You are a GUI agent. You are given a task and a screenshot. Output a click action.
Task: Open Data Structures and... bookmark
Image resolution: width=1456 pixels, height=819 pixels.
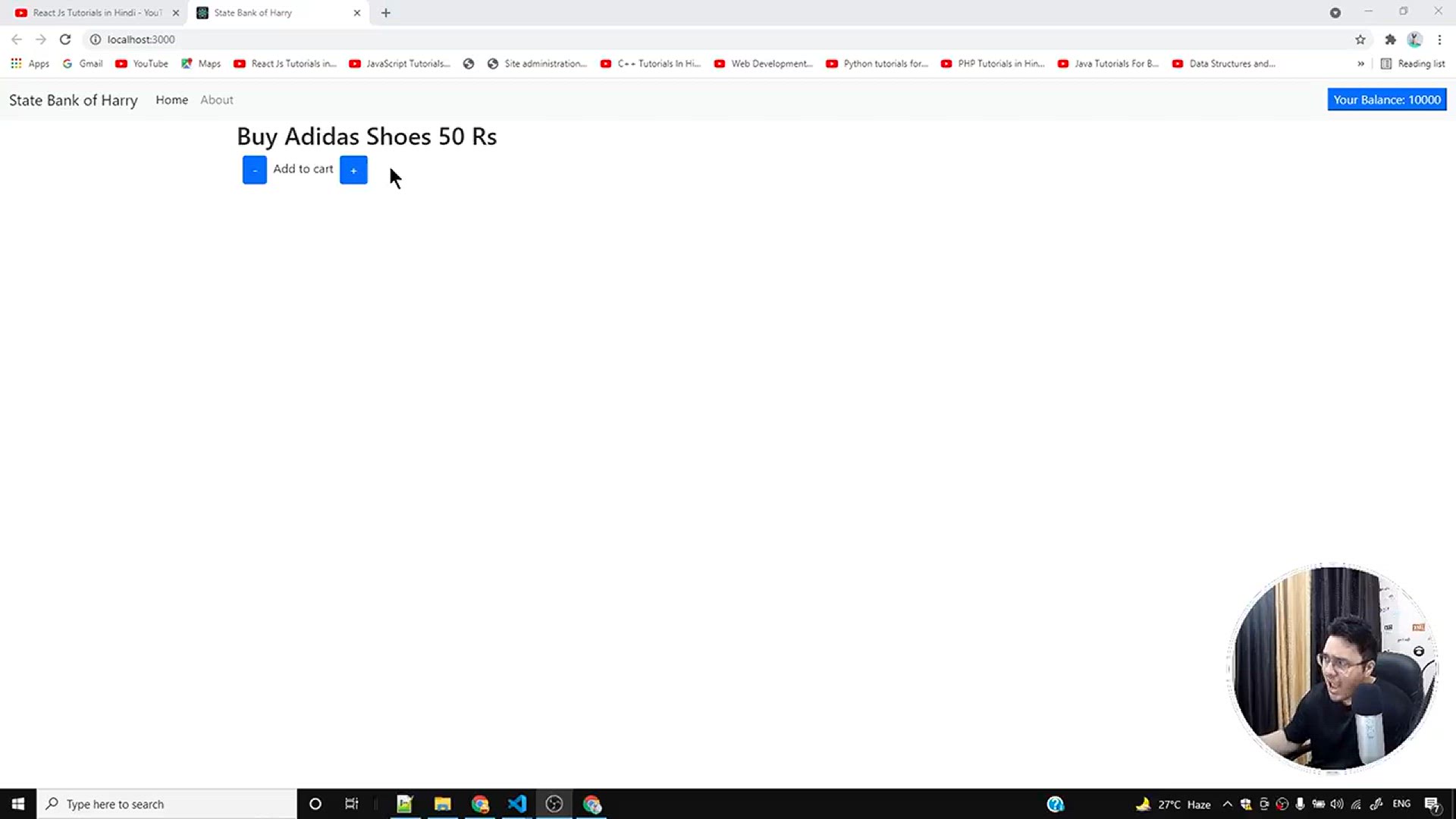(x=1224, y=64)
